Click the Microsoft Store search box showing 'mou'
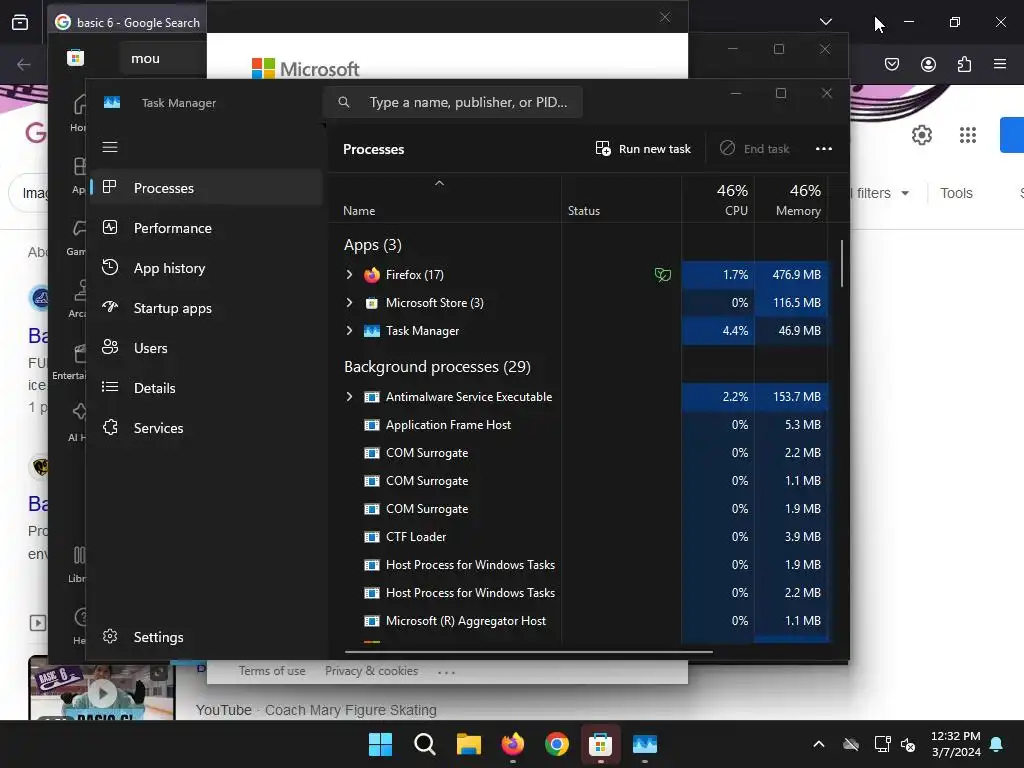The height and width of the screenshot is (768, 1024). (162, 58)
